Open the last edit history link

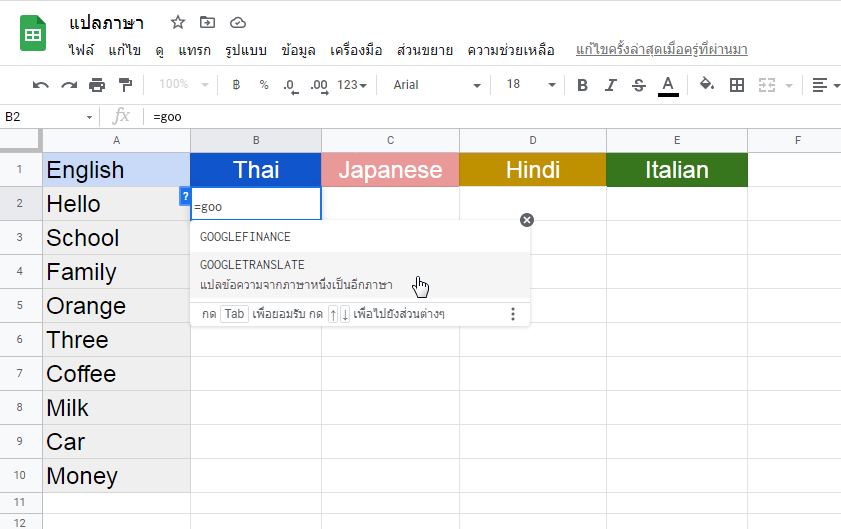point(661,50)
